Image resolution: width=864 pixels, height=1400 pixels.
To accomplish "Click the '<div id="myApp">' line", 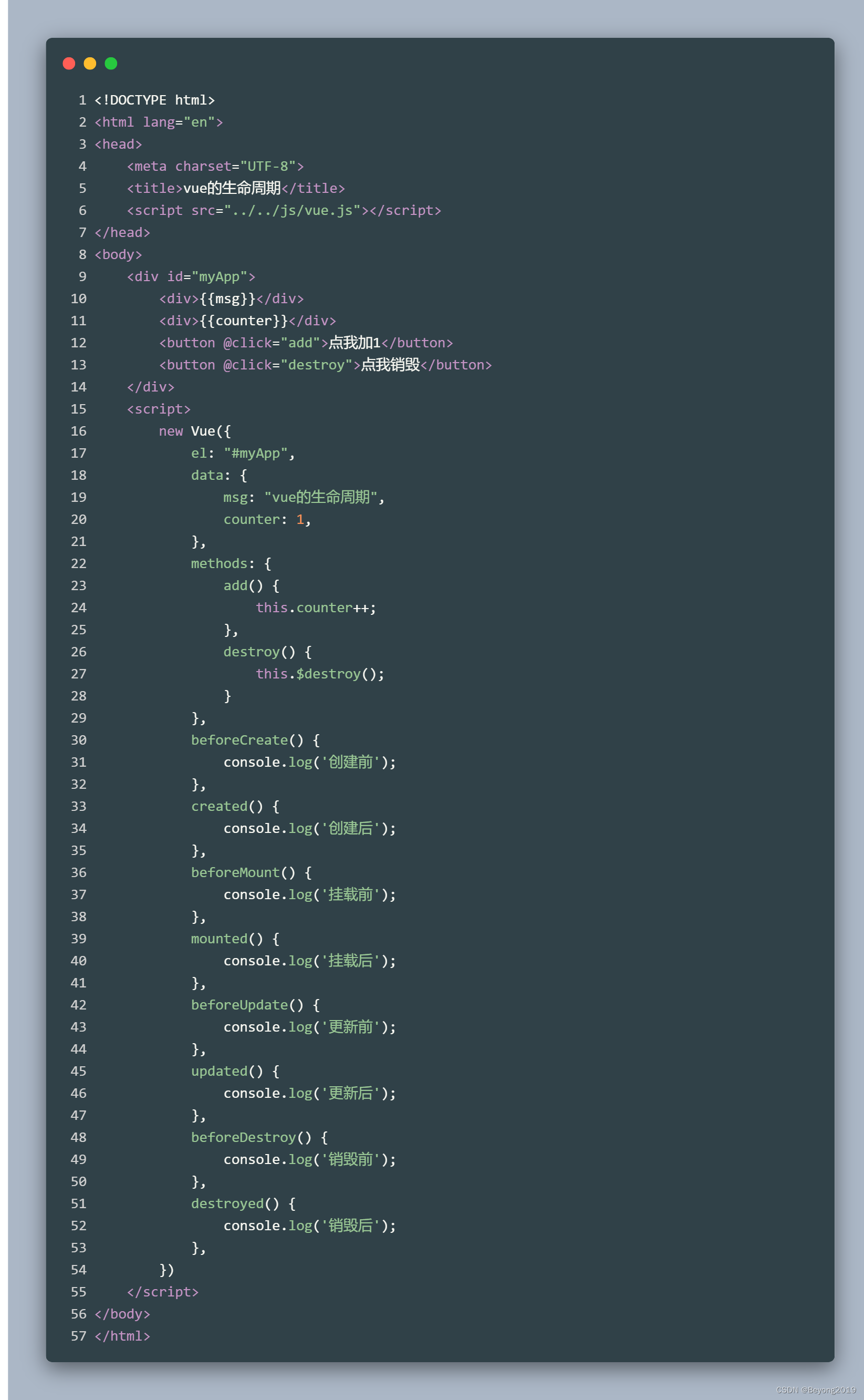I will tap(191, 276).
